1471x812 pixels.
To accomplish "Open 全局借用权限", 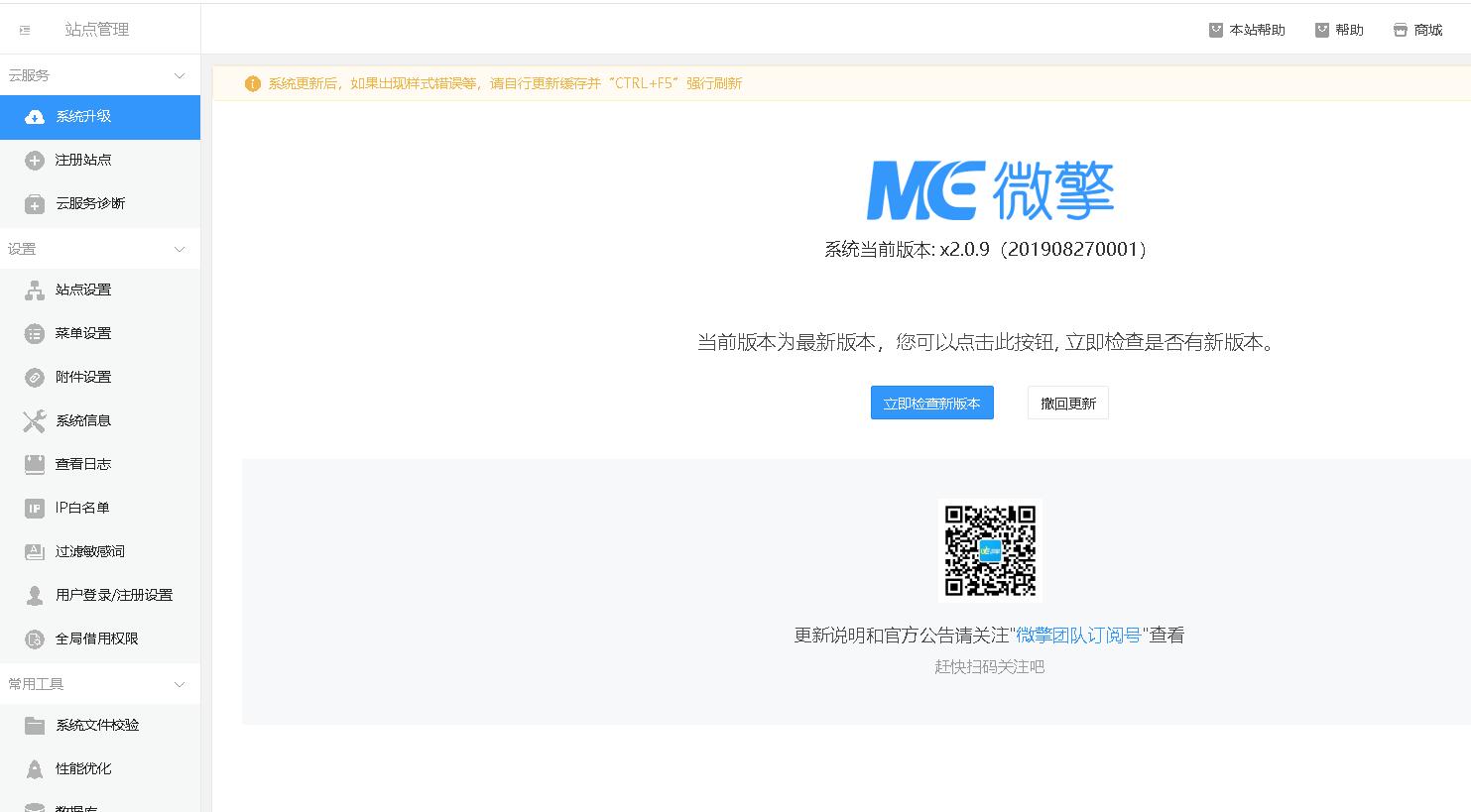I will pos(100,639).
